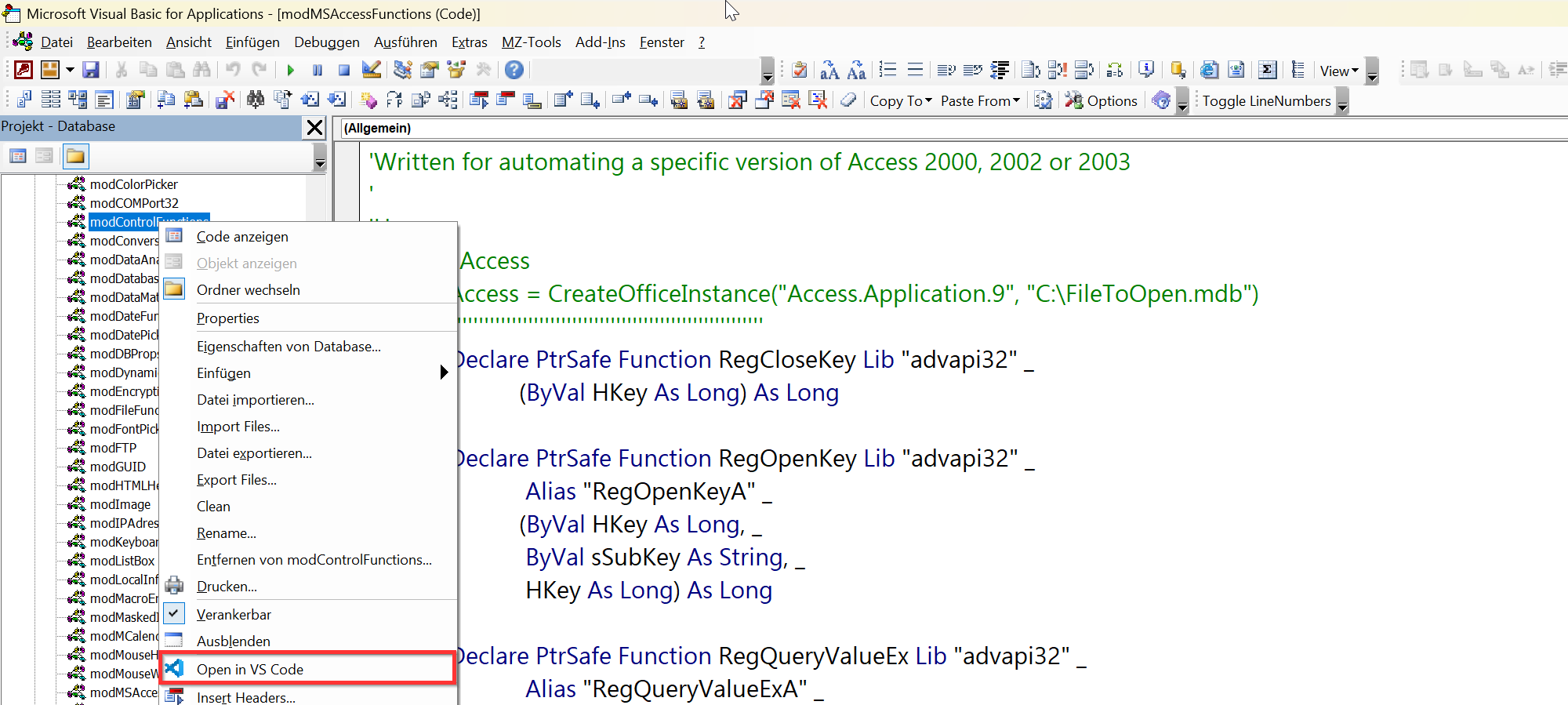Select modColorPicker in the project tree
Viewport: 1568px width, 705px height.
pos(133,184)
